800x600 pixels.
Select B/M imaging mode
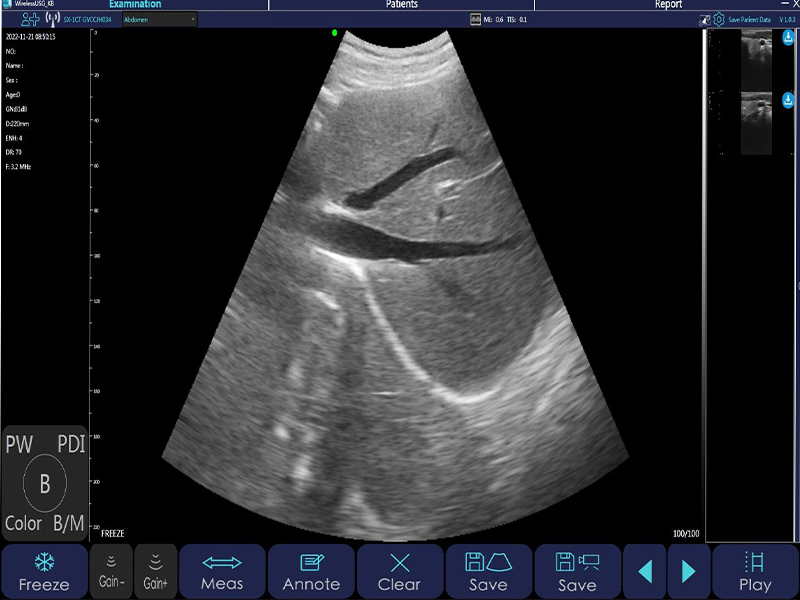[69, 523]
